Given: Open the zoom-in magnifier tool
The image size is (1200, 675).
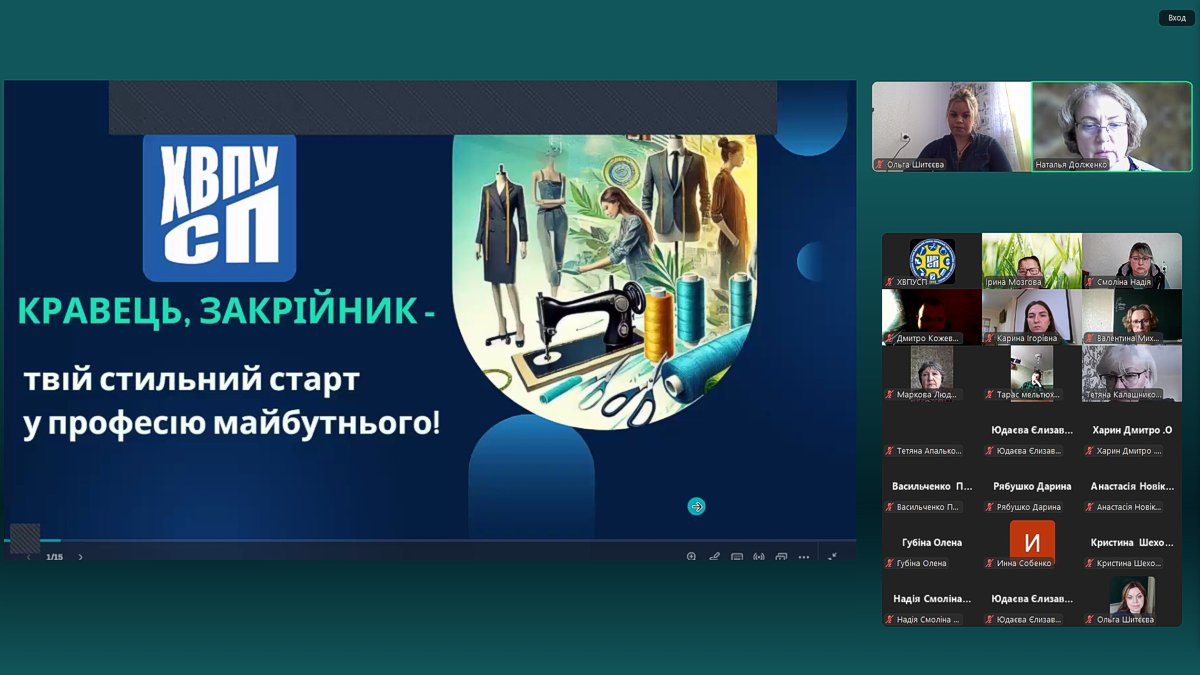Looking at the screenshot, I should 691,557.
